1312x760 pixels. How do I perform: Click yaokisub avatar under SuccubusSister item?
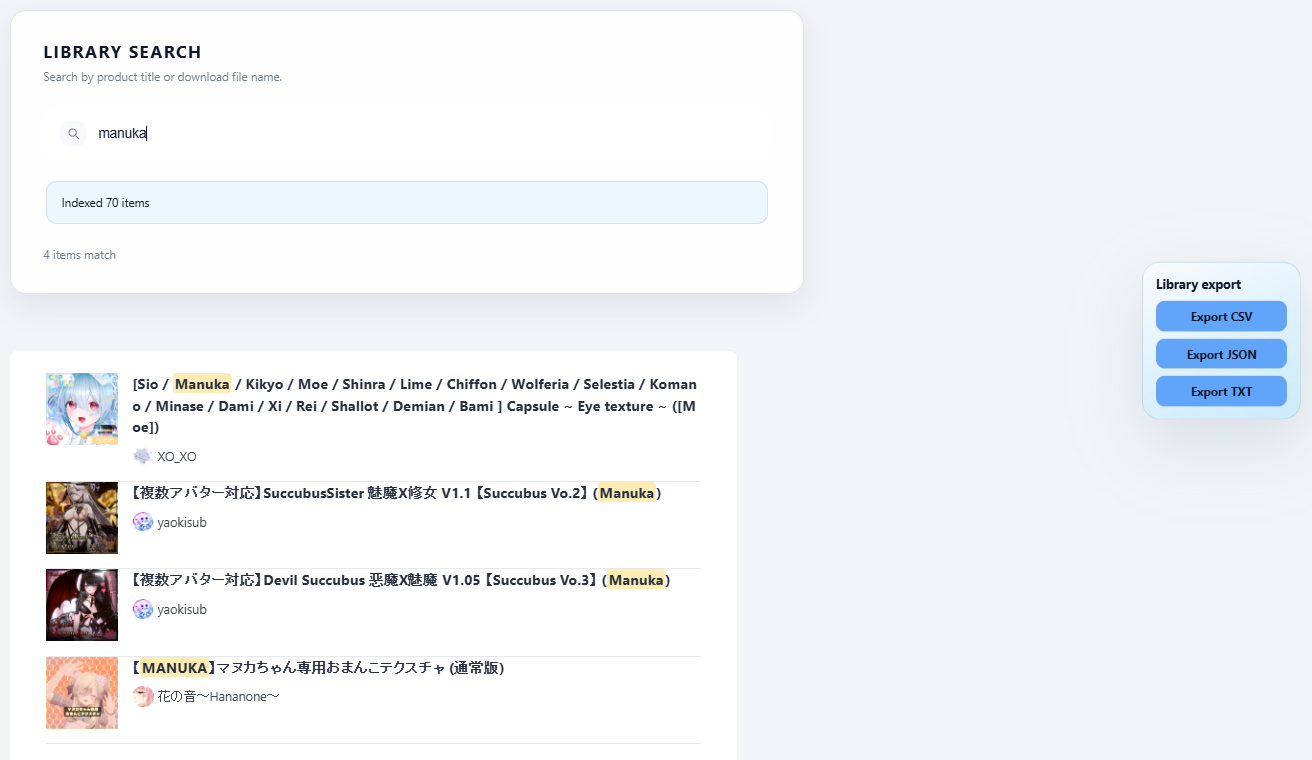click(x=143, y=522)
